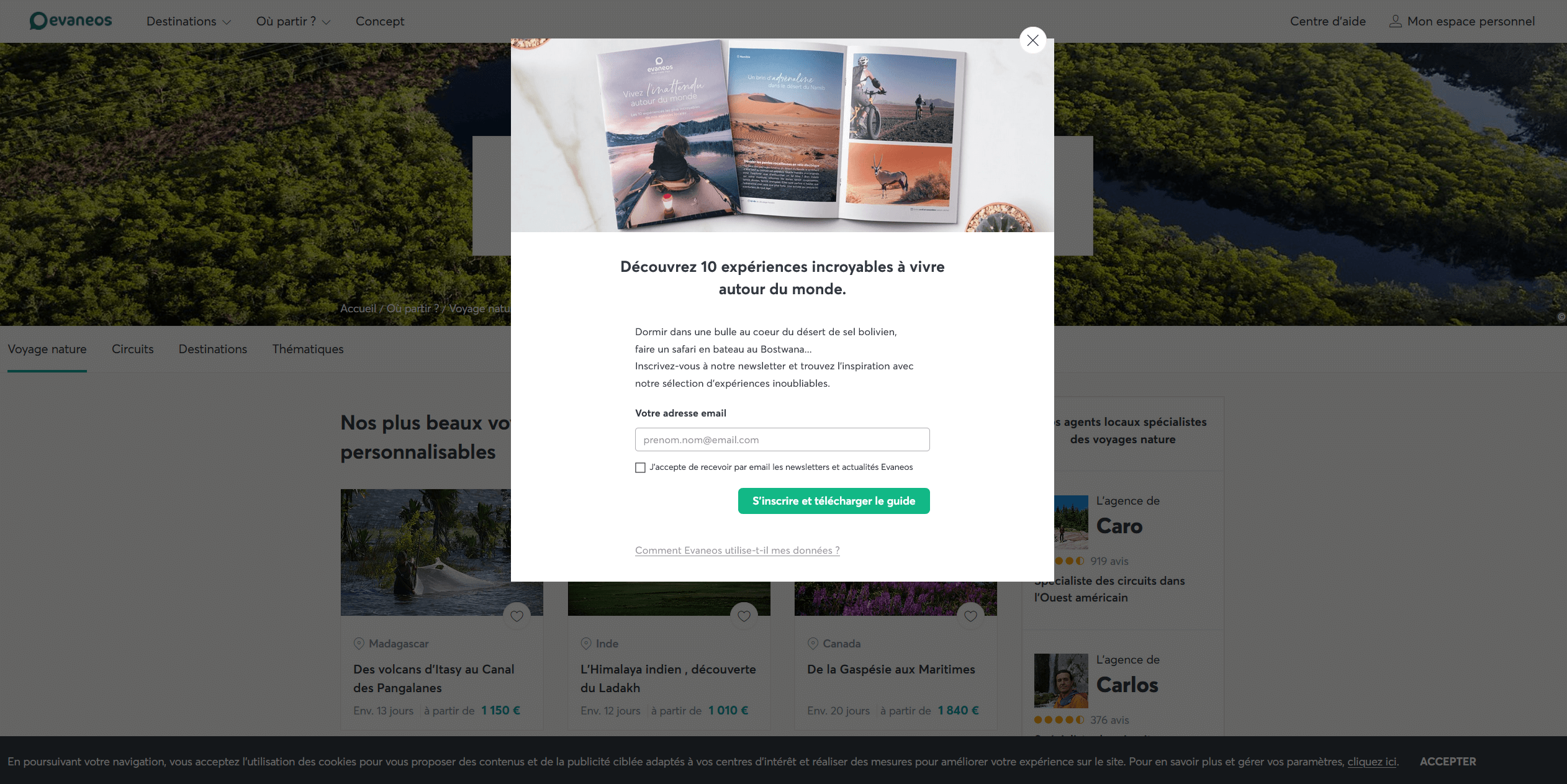
Task: Click the location pin next to Canada
Action: [813, 644]
